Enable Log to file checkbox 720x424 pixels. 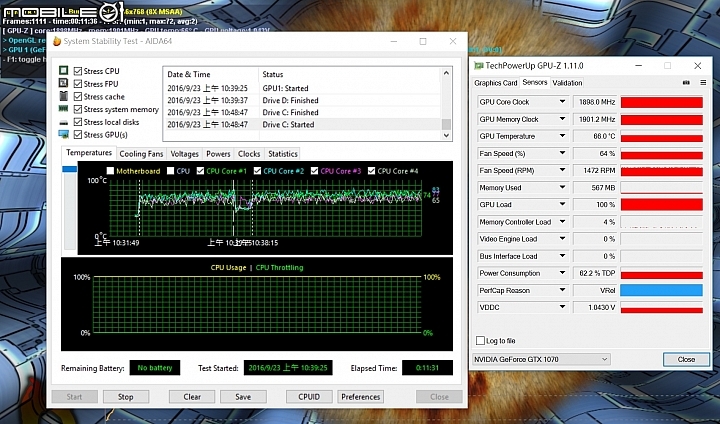[480, 340]
